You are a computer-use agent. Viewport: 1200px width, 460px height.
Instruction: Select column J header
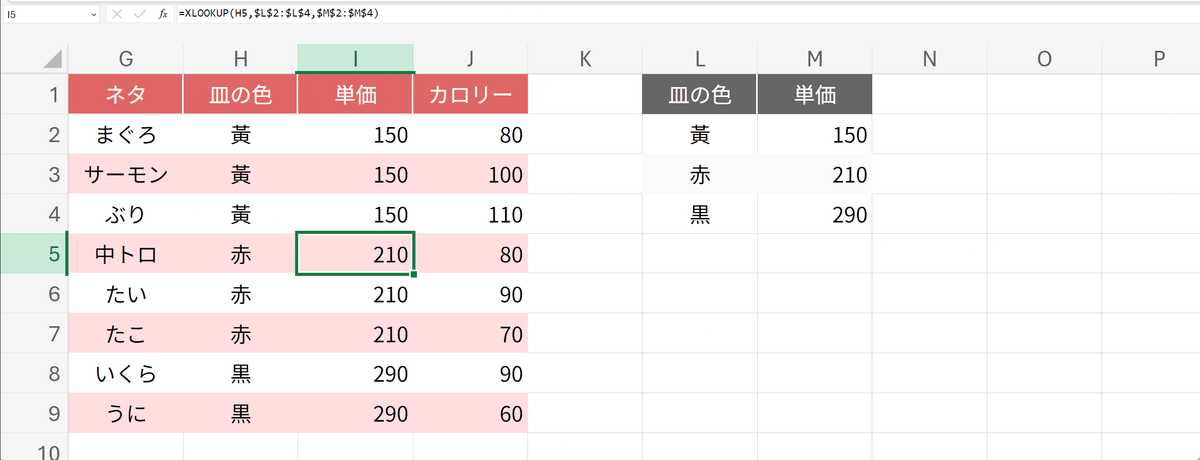470,59
